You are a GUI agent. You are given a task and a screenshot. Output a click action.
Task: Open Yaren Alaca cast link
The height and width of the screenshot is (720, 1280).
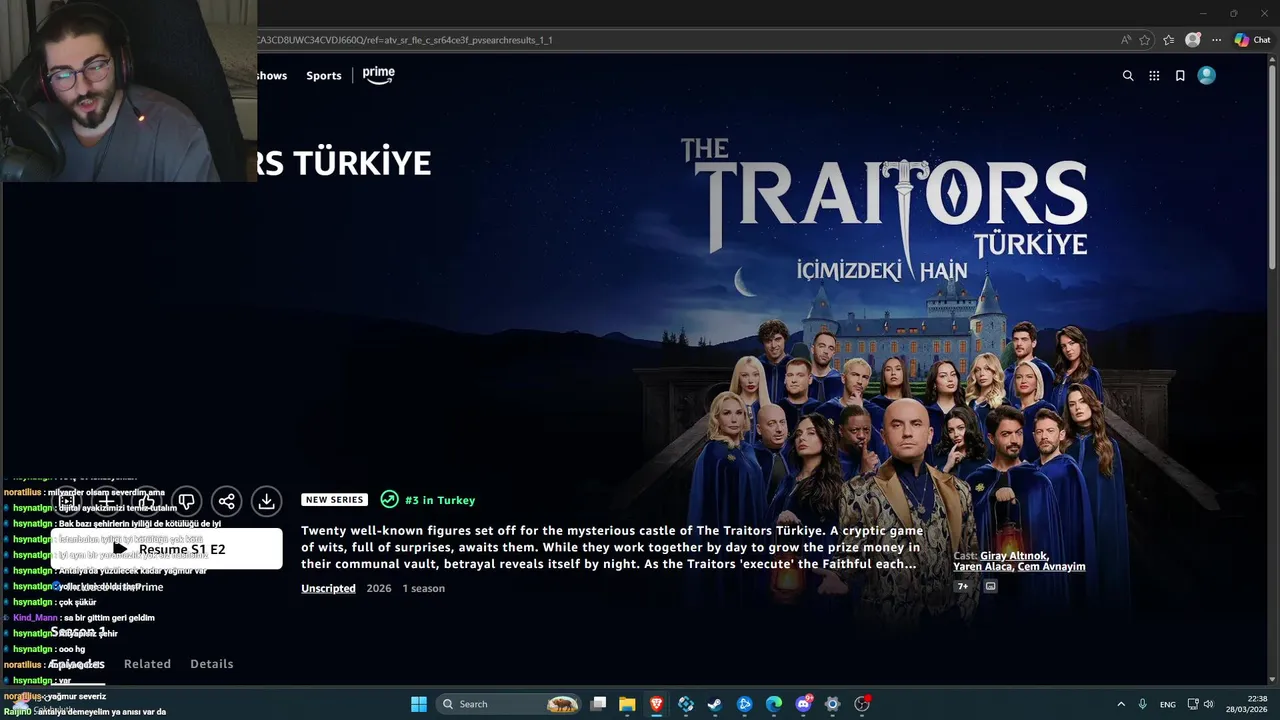coord(983,567)
